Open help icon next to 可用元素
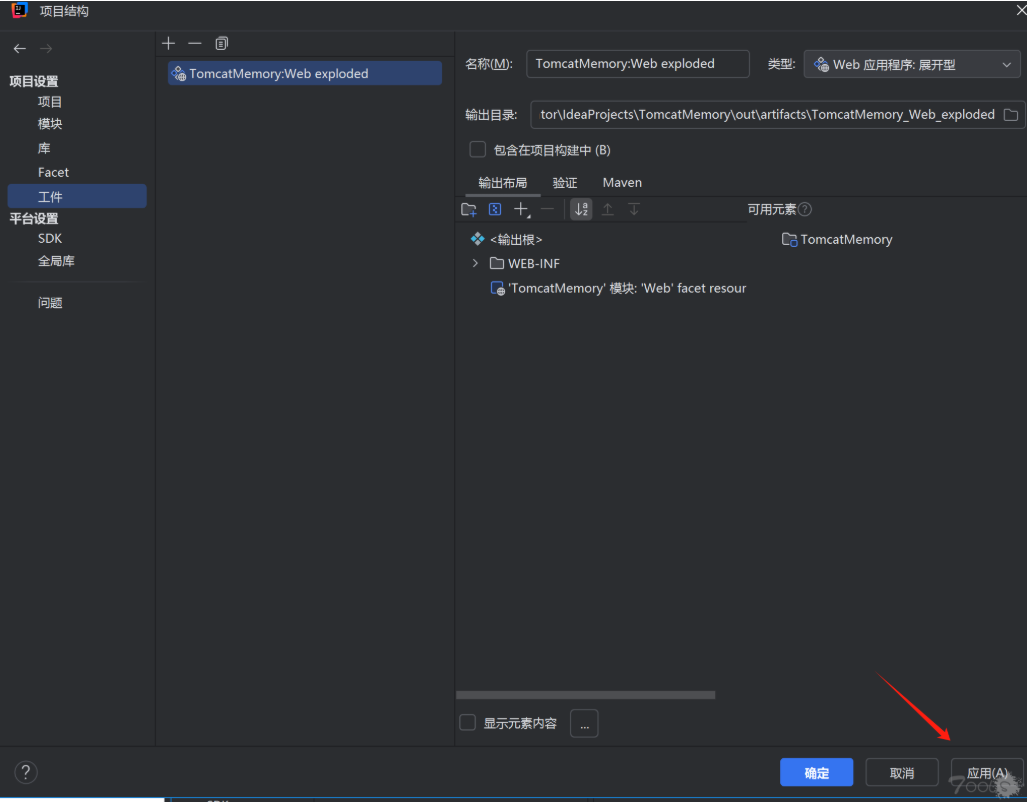The image size is (1028, 802). coord(805,209)
